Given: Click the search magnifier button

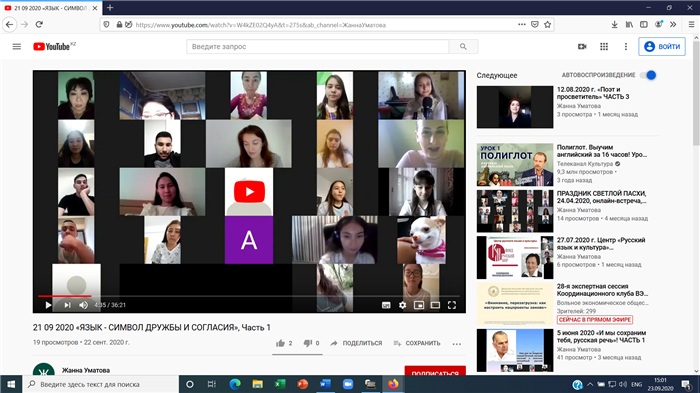Looking at the screenshot, I should pos(463,46).
